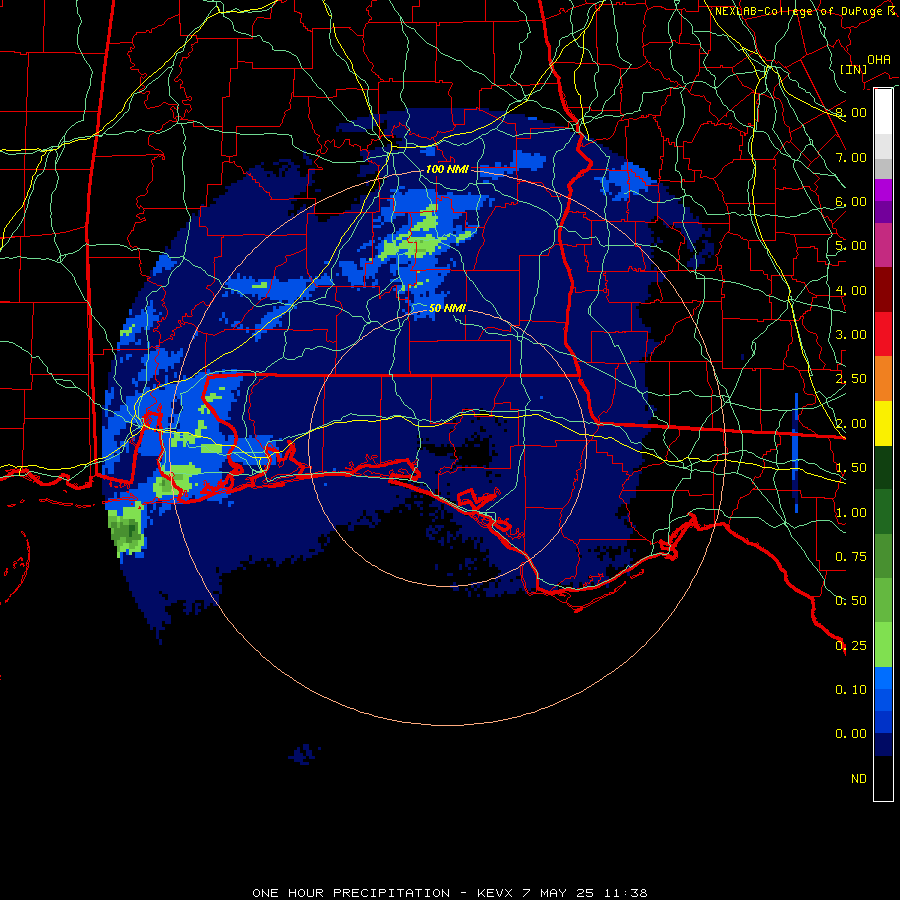Click the black ND swatch at scale bottom
The height and width of the screenshot is (900, 900).
[883, 778]
